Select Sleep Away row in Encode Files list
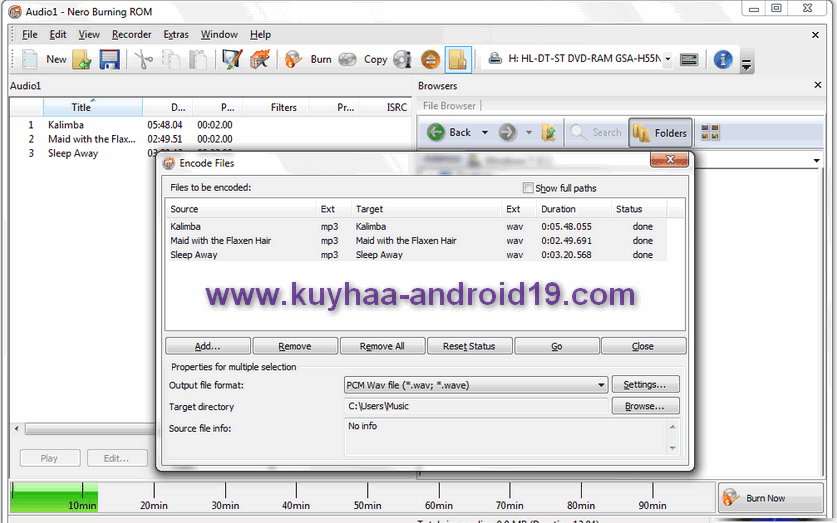837x523 pixels. 416,255
